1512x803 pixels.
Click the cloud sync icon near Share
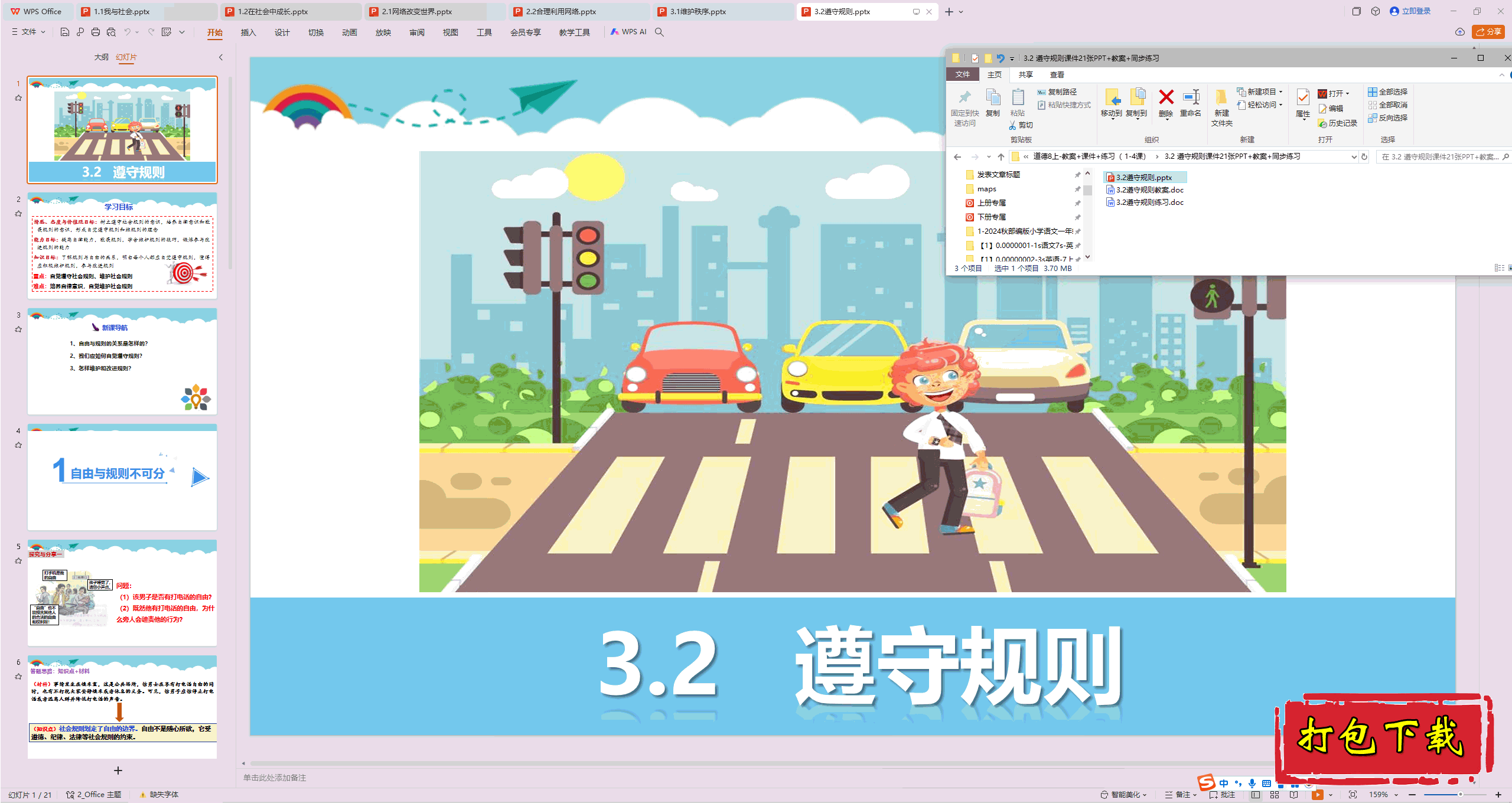(1460, 32)
